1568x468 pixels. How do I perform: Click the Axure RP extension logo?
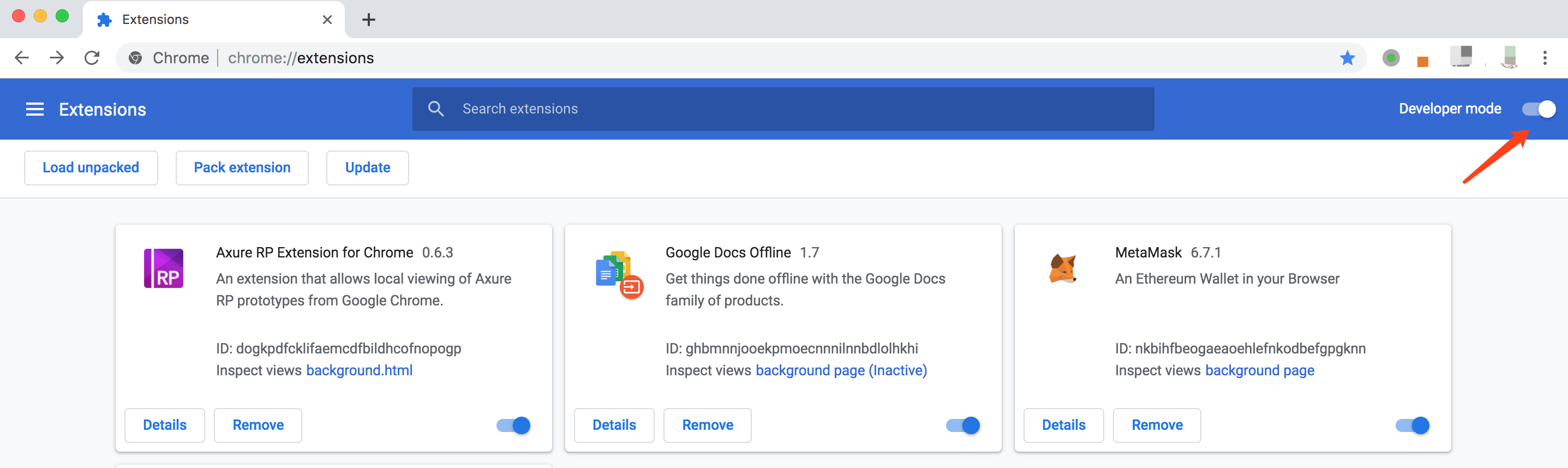pyautogui.click(x=163, y=268)
